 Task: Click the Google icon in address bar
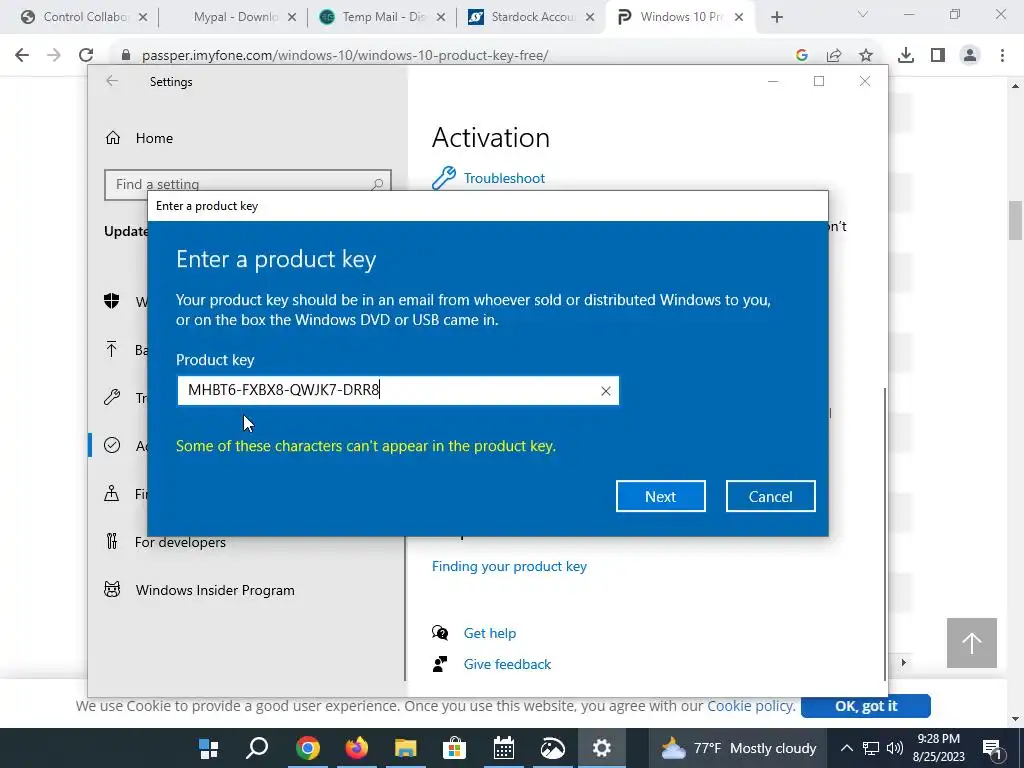click(802, 56)
